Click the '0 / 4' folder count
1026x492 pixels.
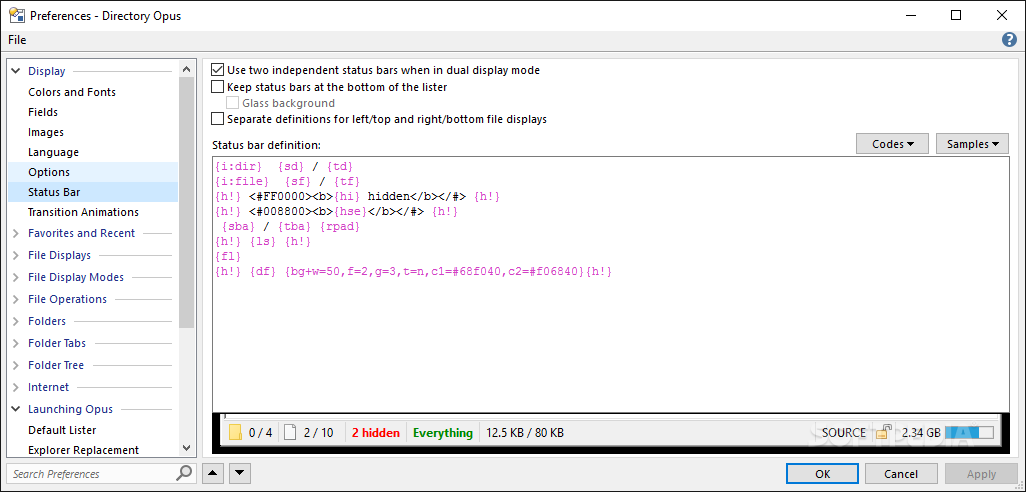(x=260, y=432)
